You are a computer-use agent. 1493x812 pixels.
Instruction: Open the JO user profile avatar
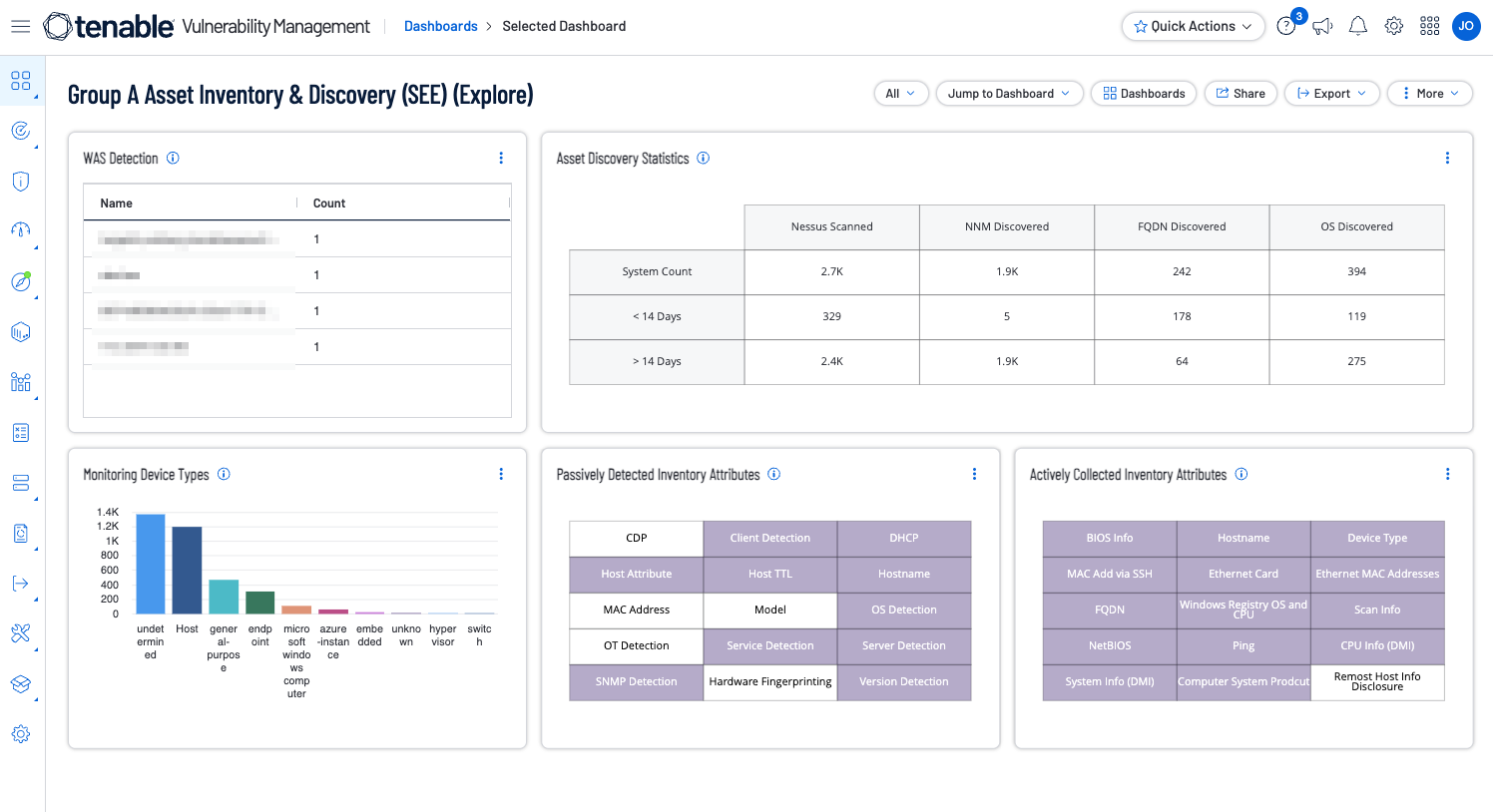(1466, 27)
